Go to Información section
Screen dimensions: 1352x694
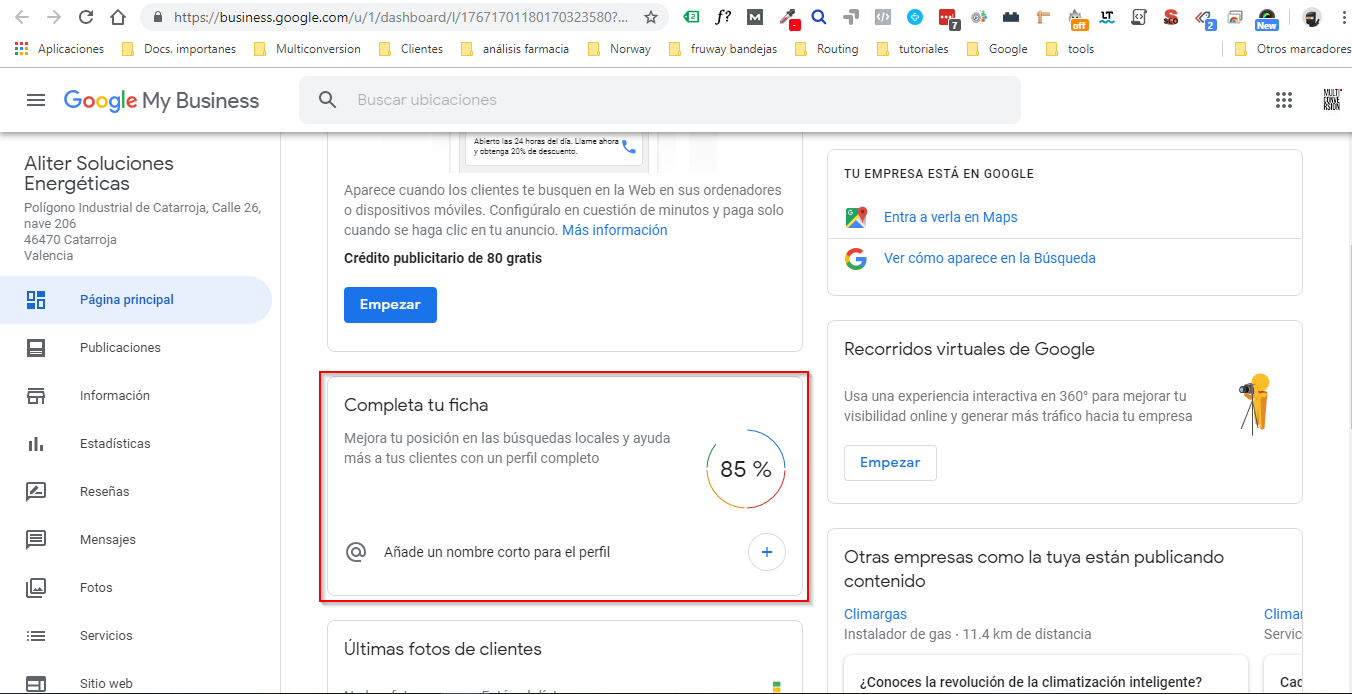[x=136, y=396]
